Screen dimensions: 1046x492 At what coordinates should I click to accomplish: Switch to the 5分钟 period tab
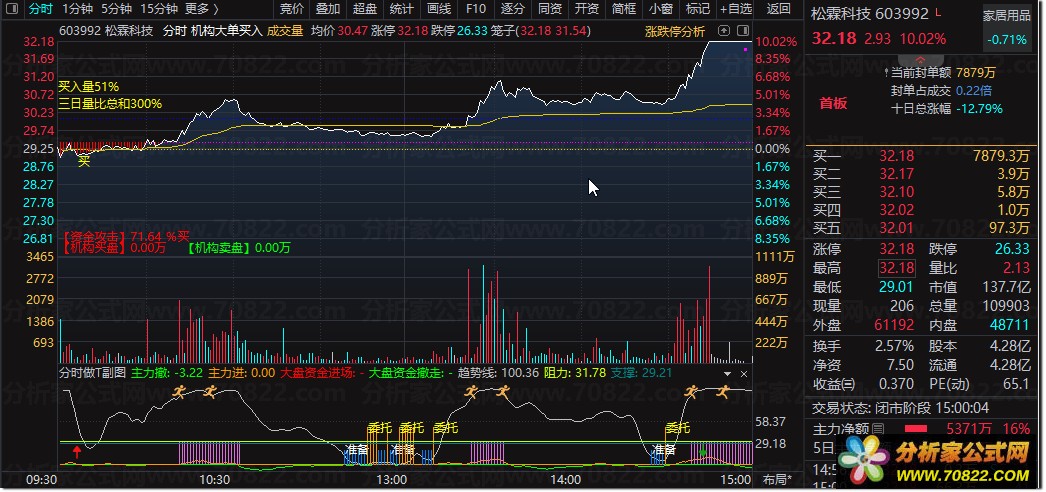pyautogui.click(x=117, y=9)
